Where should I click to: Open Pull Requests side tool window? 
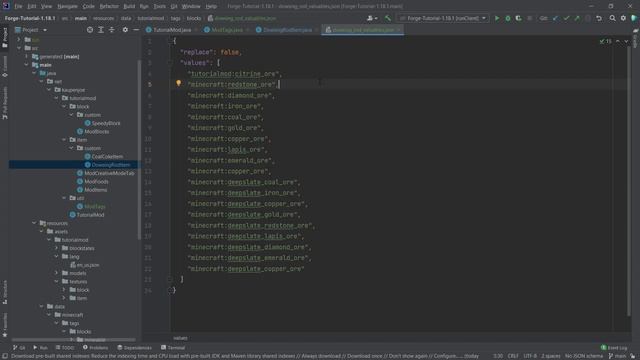click(4, 103)
